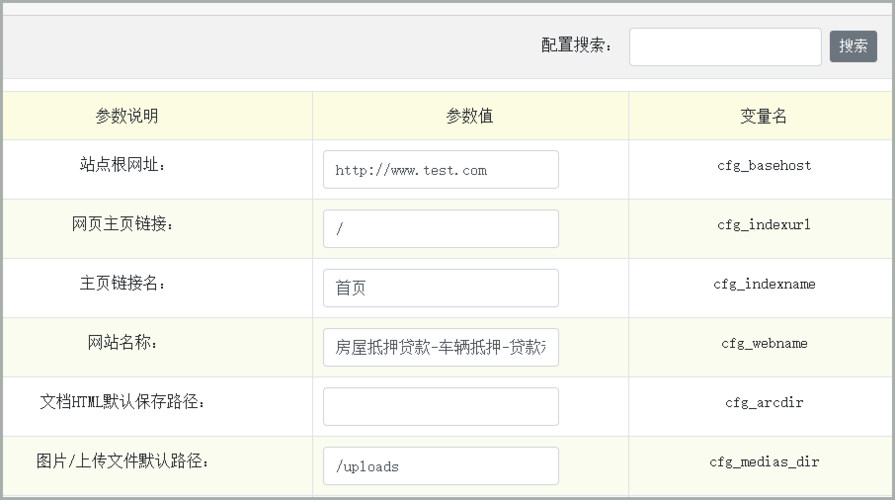The width and height of the screenshot is (895, 500).
Task: Select the 参数说明 column header
Action: [x=127, y=116]
